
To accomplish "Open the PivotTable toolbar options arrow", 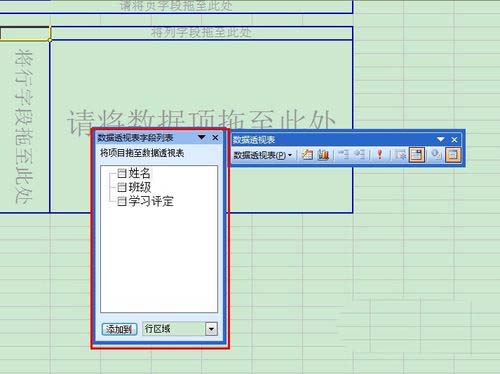I will click(x=441, y=139).
